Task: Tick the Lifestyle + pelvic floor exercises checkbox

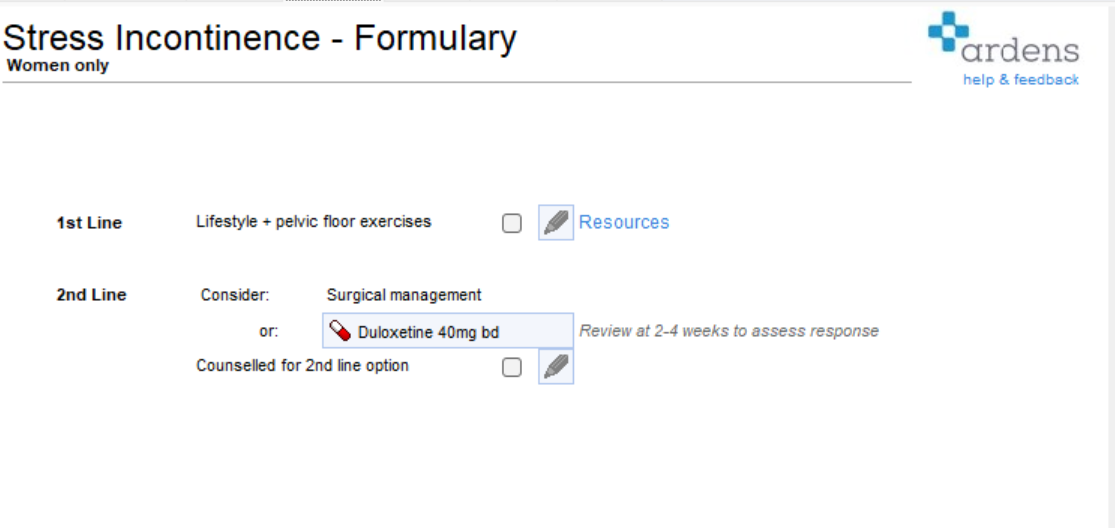Action: 511,223
